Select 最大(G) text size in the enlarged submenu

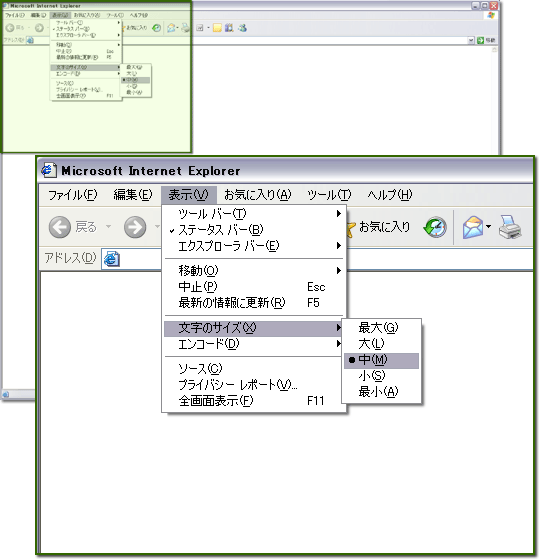381,328
